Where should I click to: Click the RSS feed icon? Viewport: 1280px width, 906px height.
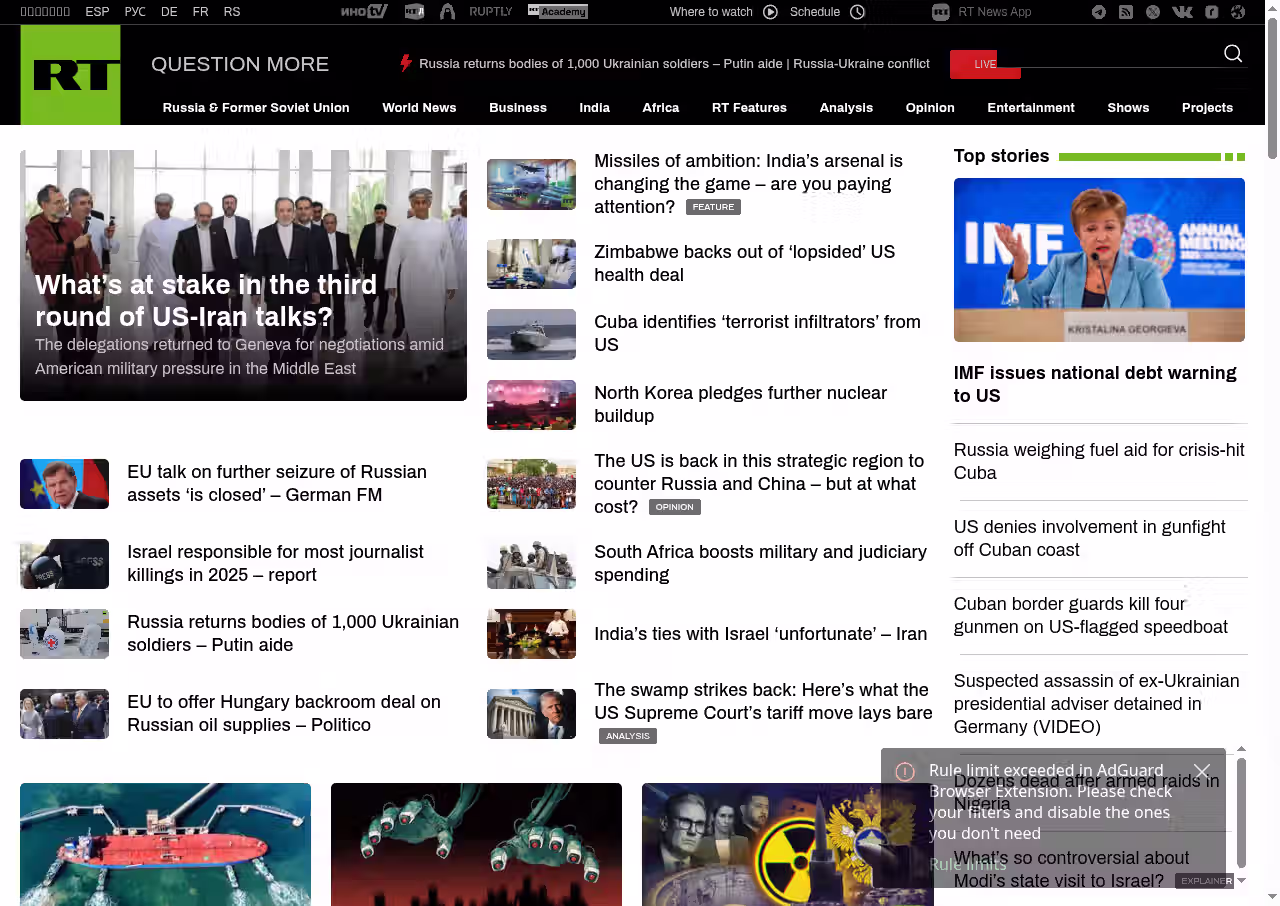coord(1126,12)
